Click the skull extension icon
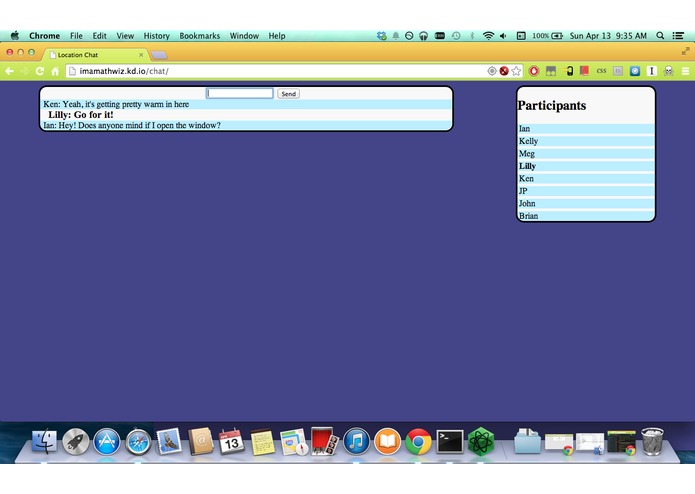 coord(668,71)
